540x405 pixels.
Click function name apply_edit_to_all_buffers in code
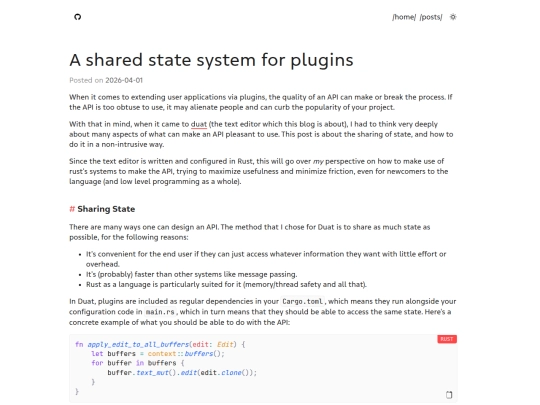[138, 344]
